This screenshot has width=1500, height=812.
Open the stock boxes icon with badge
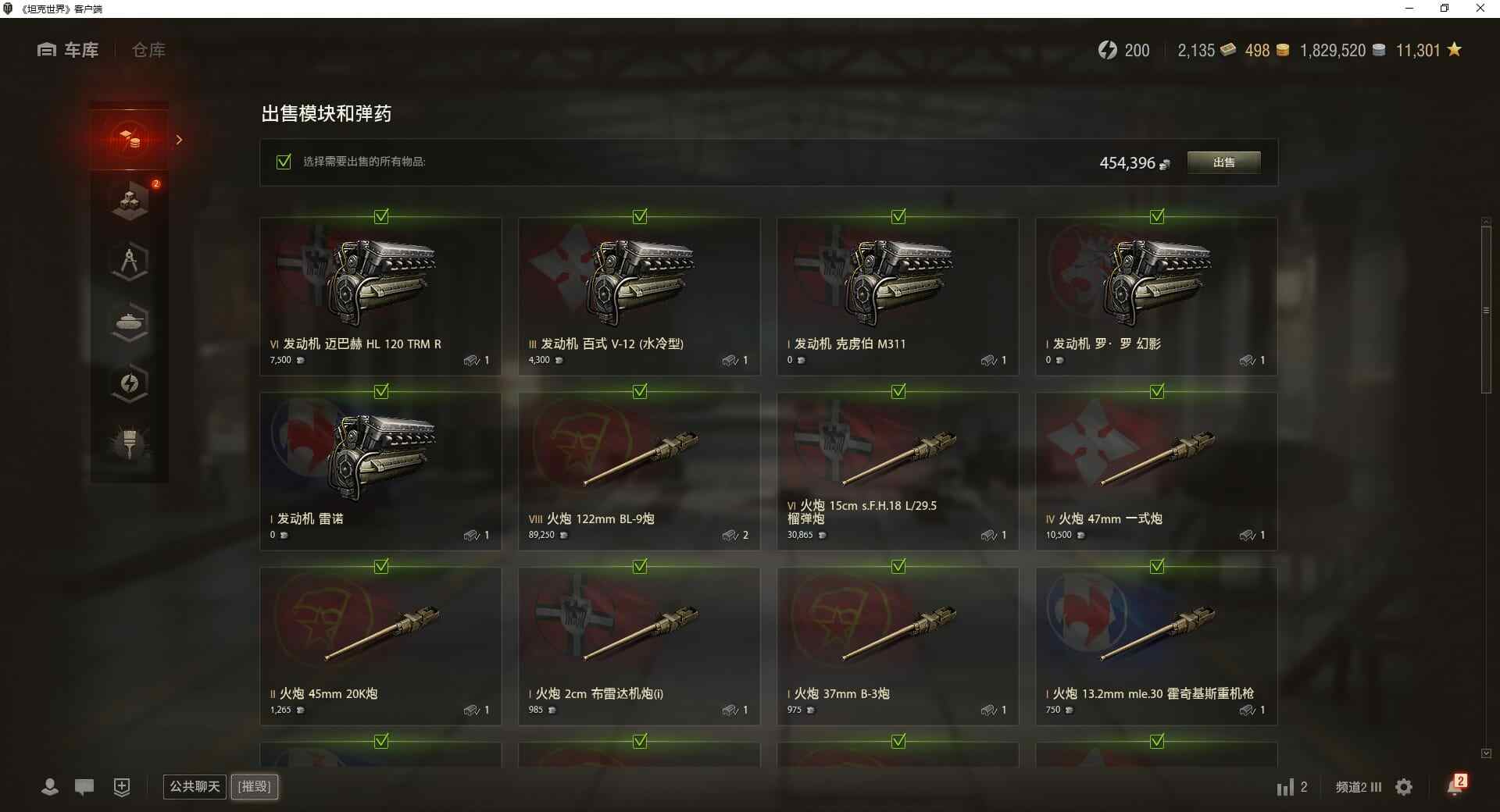point(130,200)
